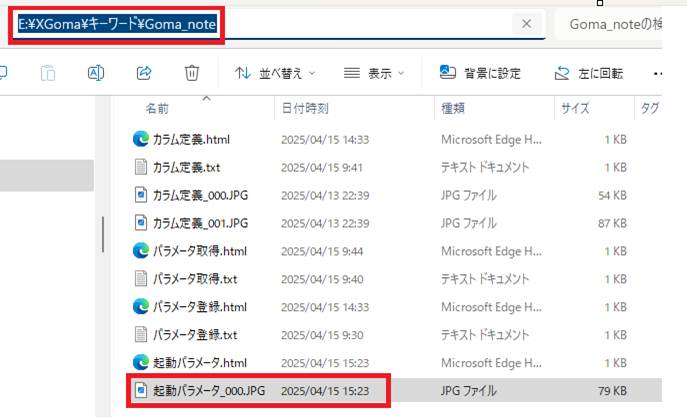Image resolution: width=687 pixels, height=420 pixels.
Task: Click the share icon in toolbar
Action: [144, 73]
